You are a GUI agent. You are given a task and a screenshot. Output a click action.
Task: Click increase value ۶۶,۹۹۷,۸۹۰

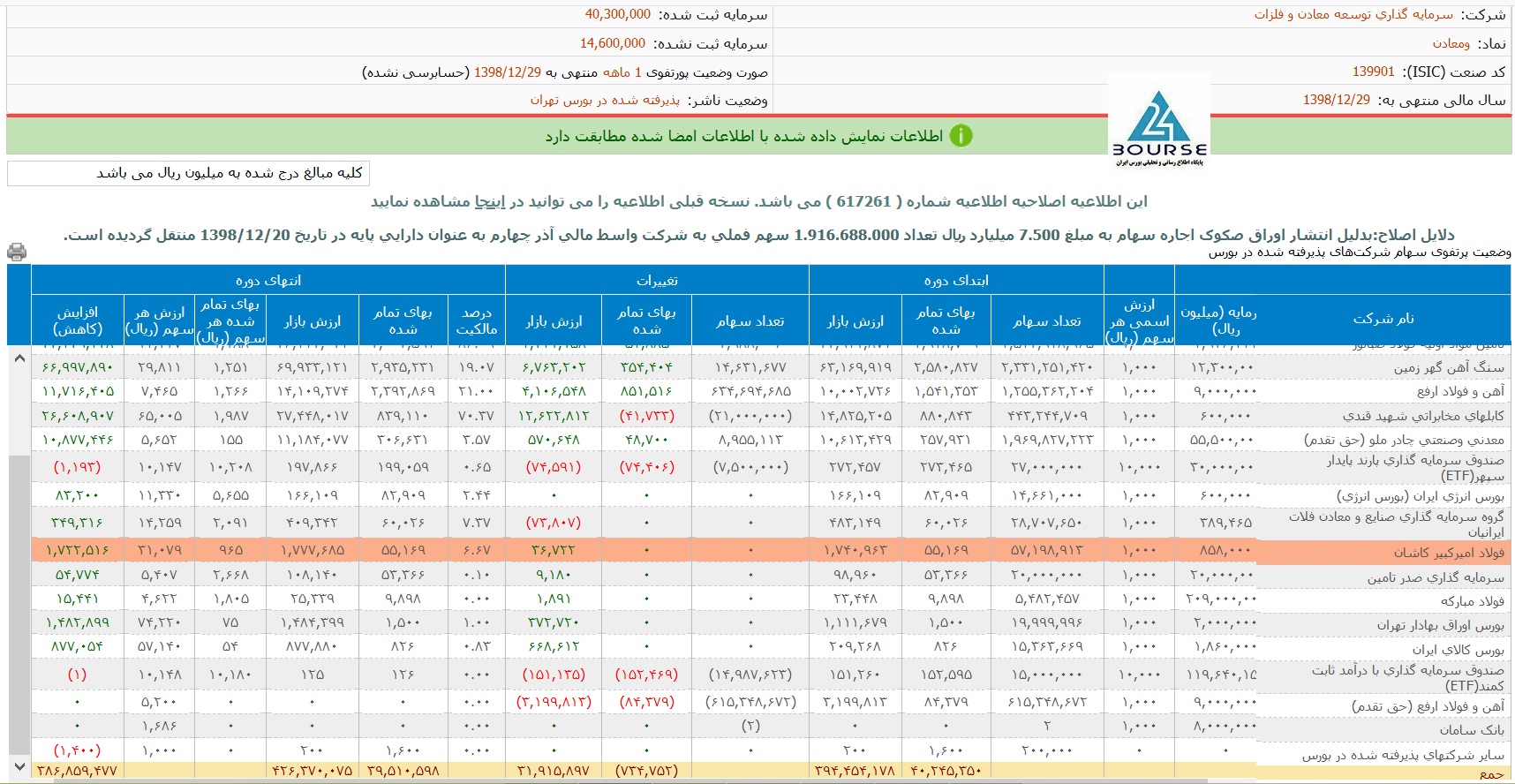[78, 367]
